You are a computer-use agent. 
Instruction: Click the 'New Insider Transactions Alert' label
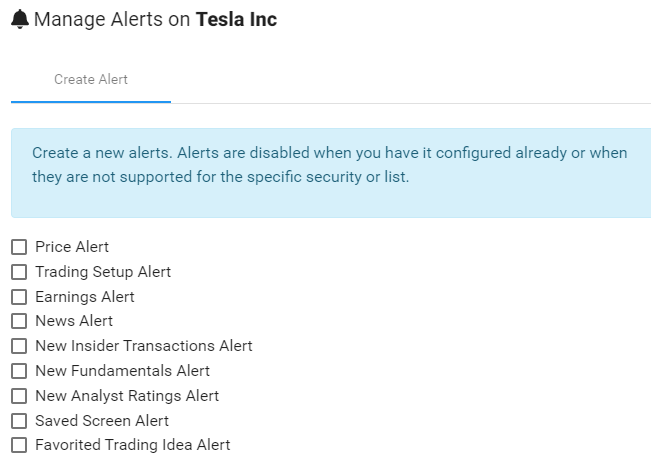click(144, 346)
